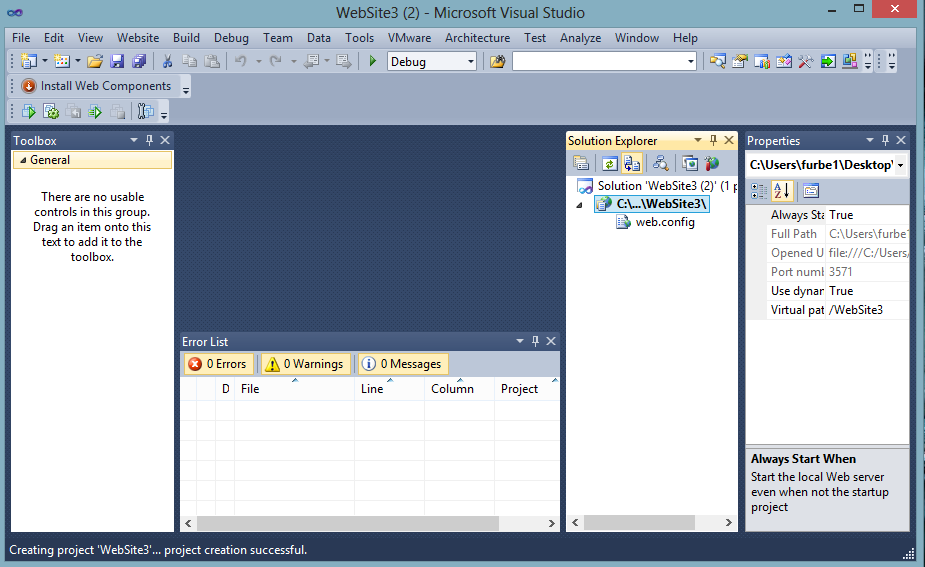This screenshot has width=925, height=567.
Task: Open the Solution Explorer window toolbar icon
Action: 717,61
